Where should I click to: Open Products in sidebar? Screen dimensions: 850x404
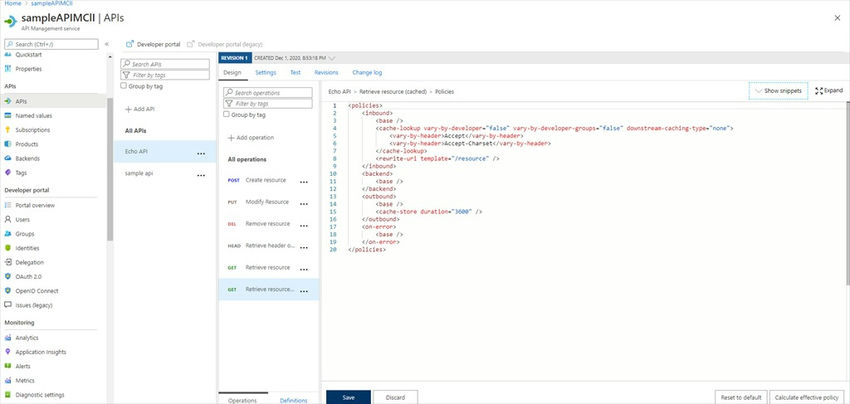27,144
